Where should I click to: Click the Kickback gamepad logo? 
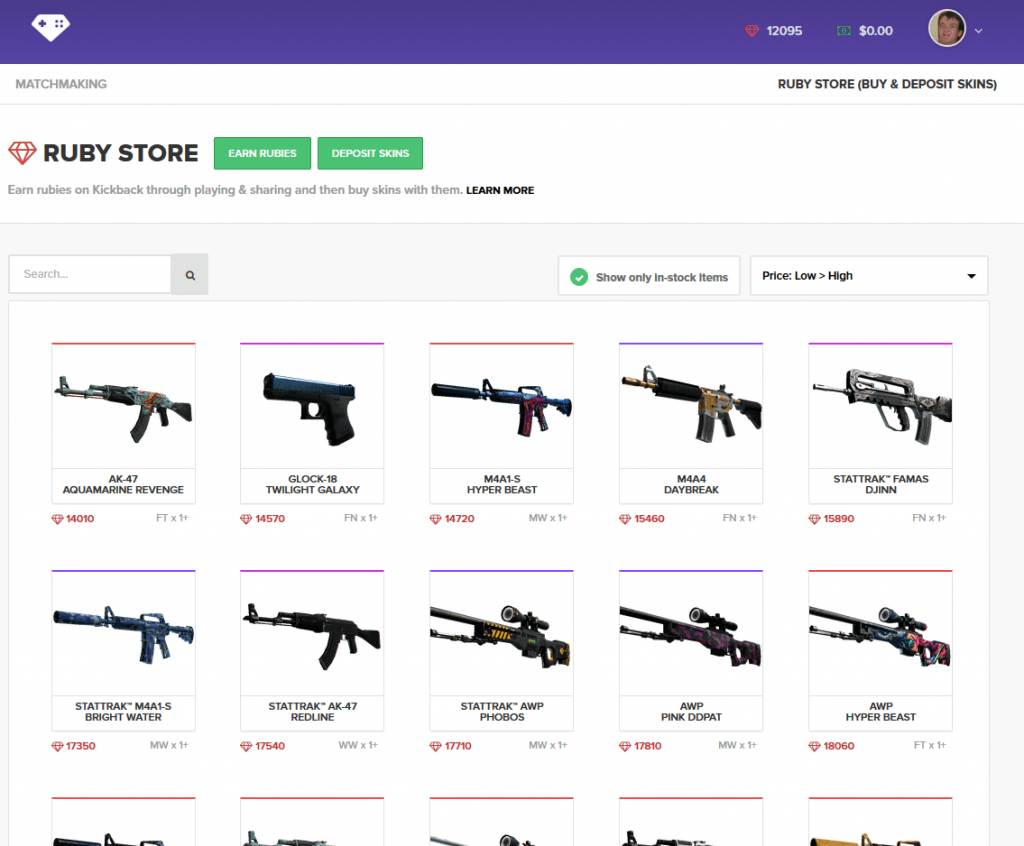click(51, 27)
